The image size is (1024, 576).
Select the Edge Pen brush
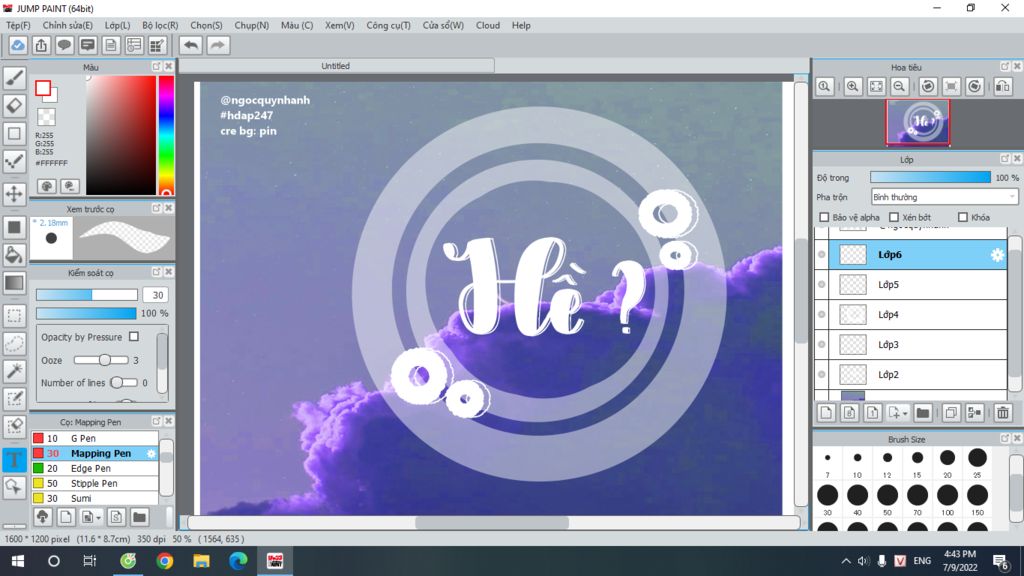(95, 468)
